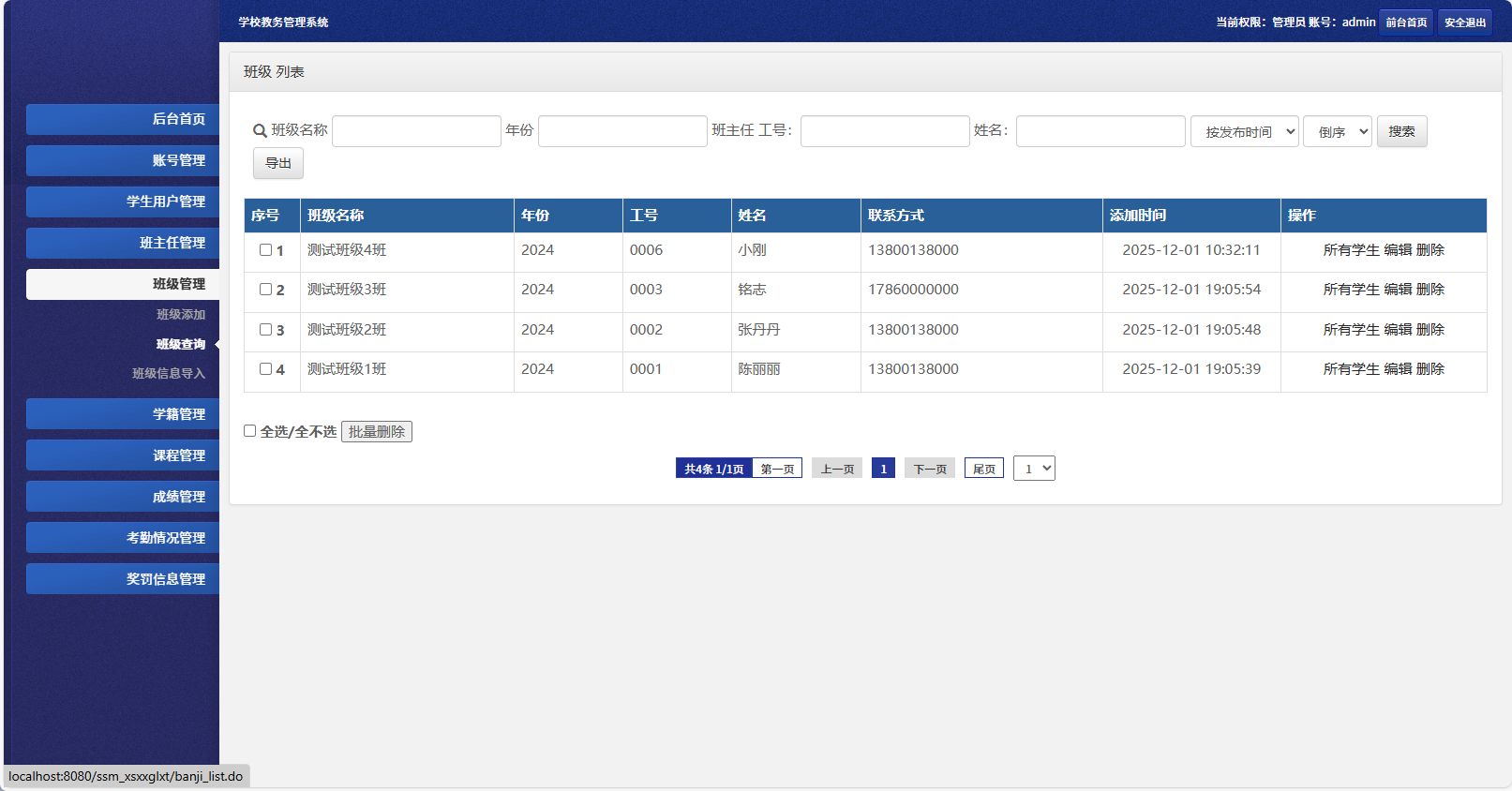The width and height of the screenshot is (1512, 791).
Task: Click 删除 for 测试班级2班
Action: pyautogui.click(x=1430, y=330)
